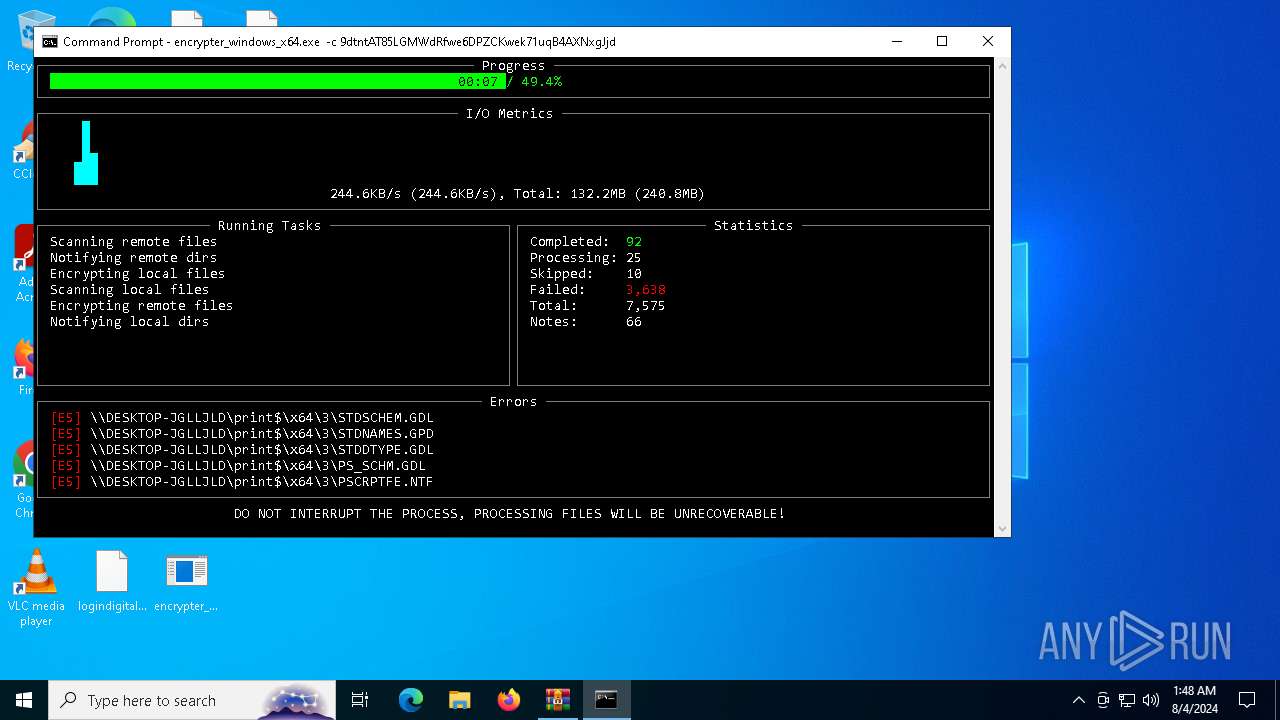This screenshot has height=720, width=1280.
Task: Click the Notes value 66
Action: pyautogui.click(x=634, y=321)
